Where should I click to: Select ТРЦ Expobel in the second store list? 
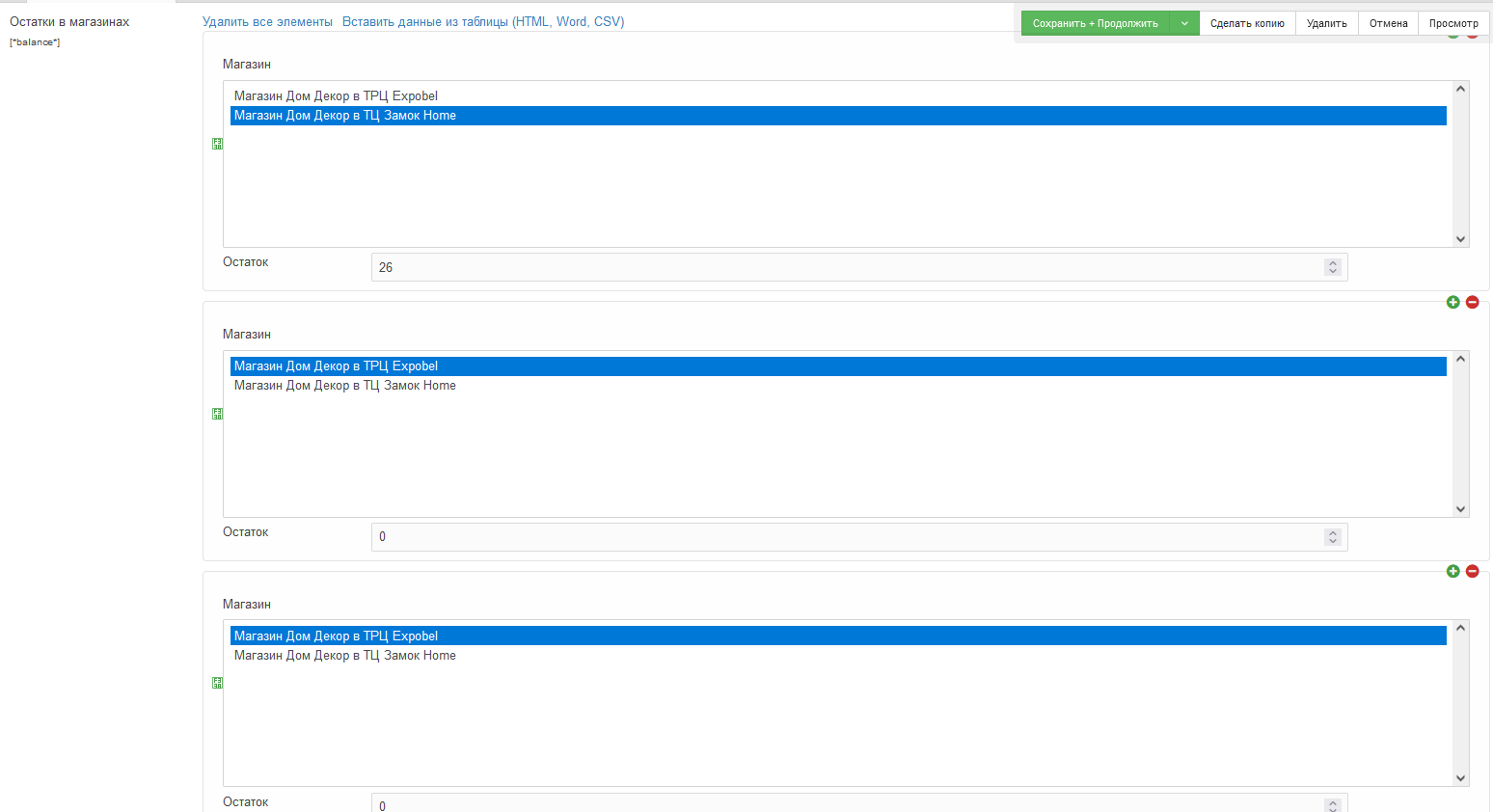[x=838, y=366]
